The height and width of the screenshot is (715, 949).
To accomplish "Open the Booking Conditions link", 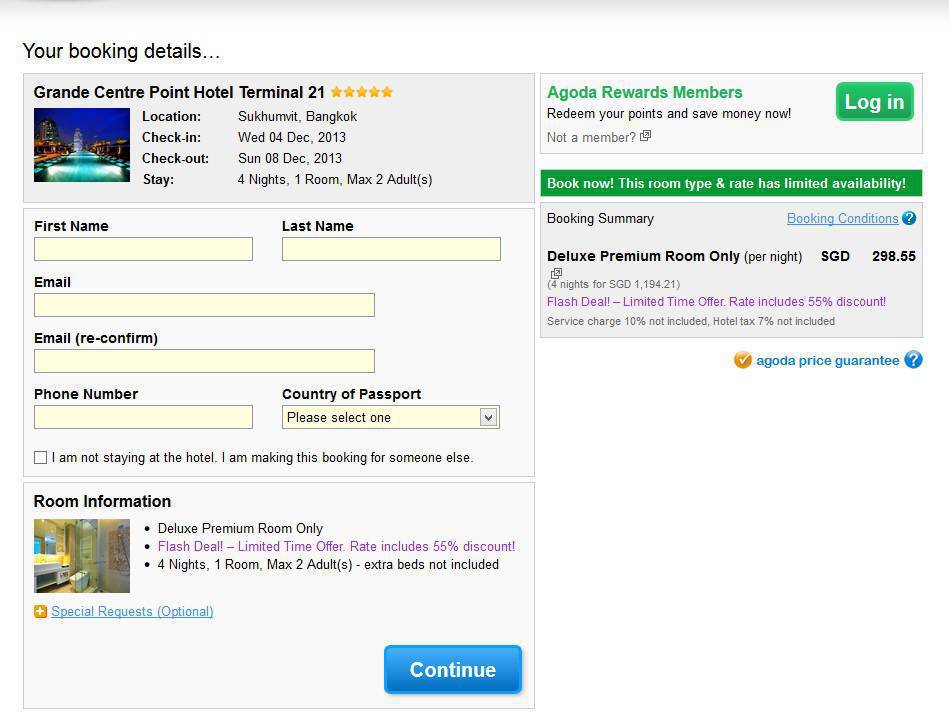I will 842,219.
